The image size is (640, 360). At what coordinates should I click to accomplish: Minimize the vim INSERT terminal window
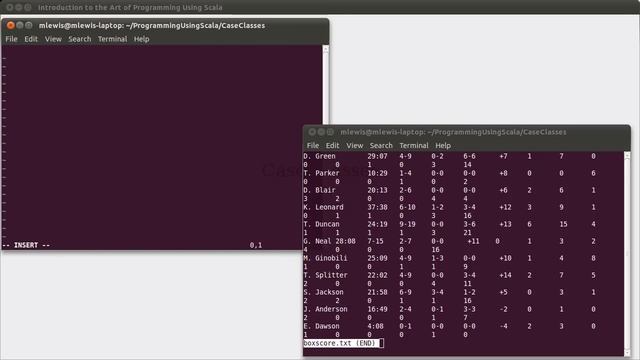pos(20,25)
